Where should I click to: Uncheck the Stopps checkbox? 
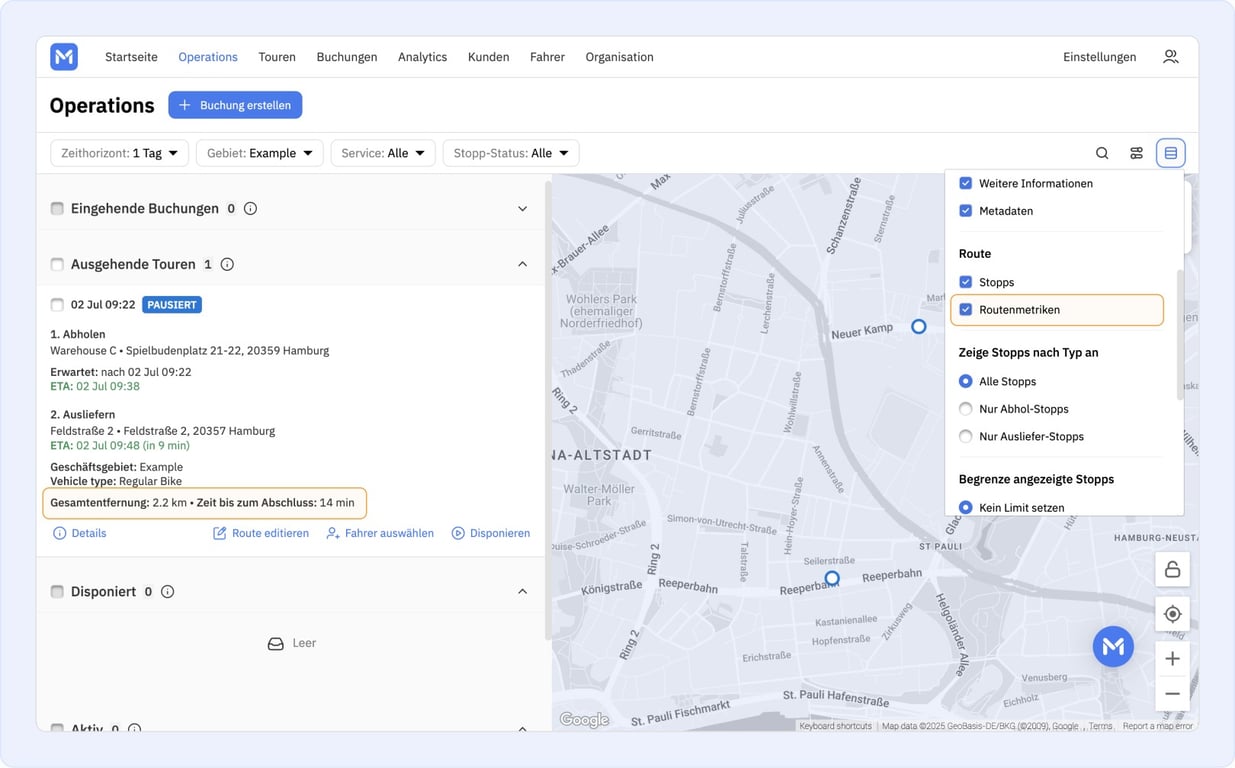click(x=965, y=282)
